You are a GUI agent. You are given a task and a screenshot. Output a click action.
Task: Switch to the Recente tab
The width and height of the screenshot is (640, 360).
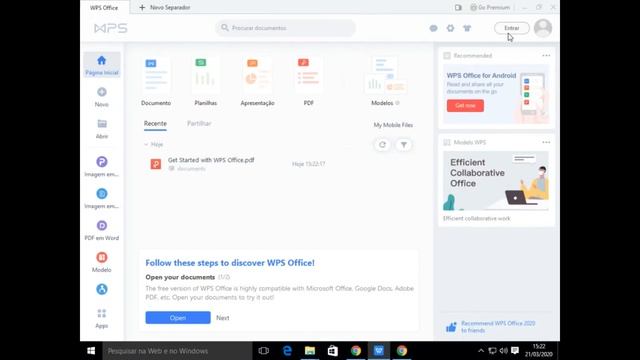pos(155,124)
